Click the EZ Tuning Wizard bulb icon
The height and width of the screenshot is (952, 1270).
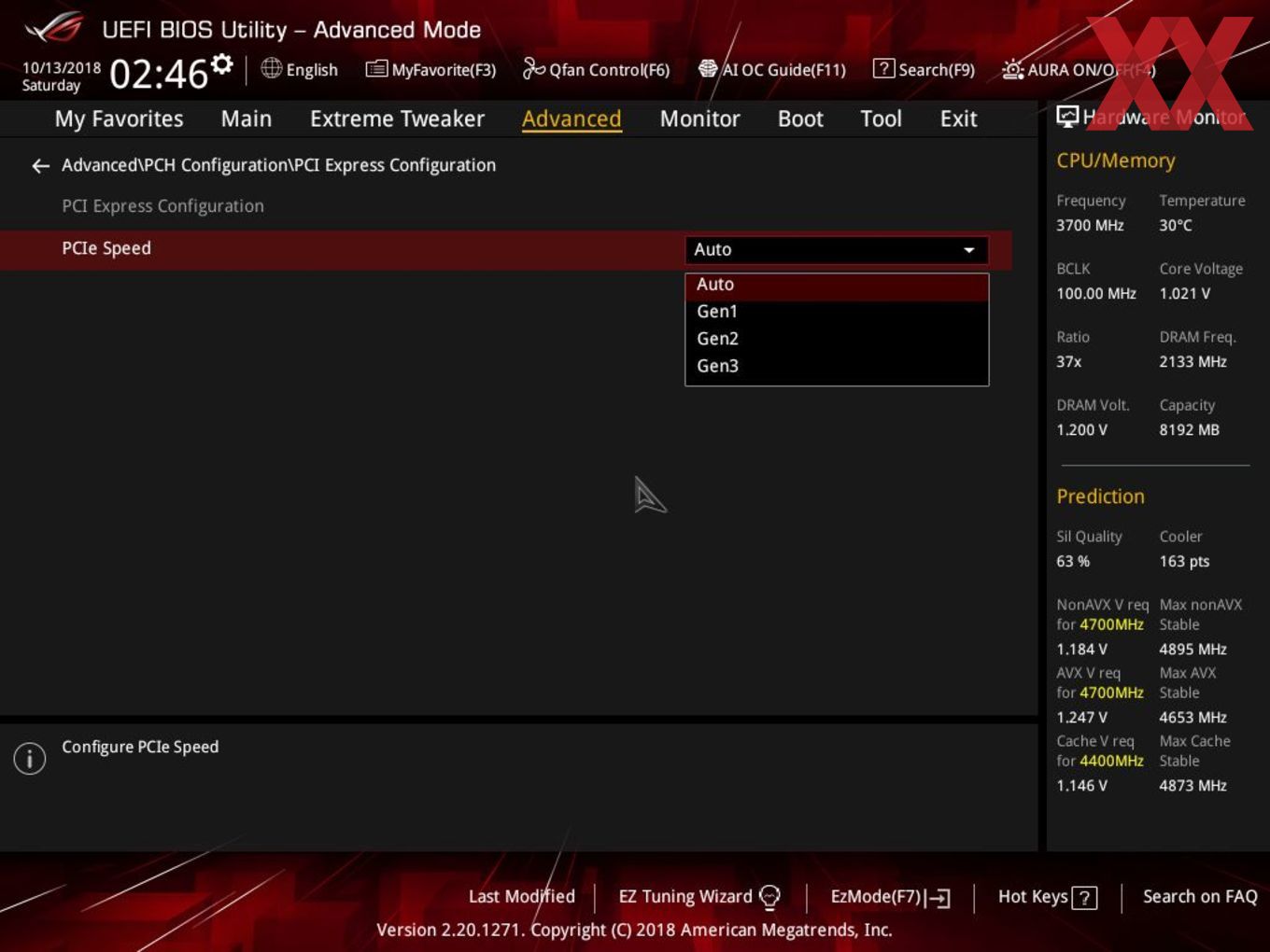pyautogui.click(x=769, y=897)
